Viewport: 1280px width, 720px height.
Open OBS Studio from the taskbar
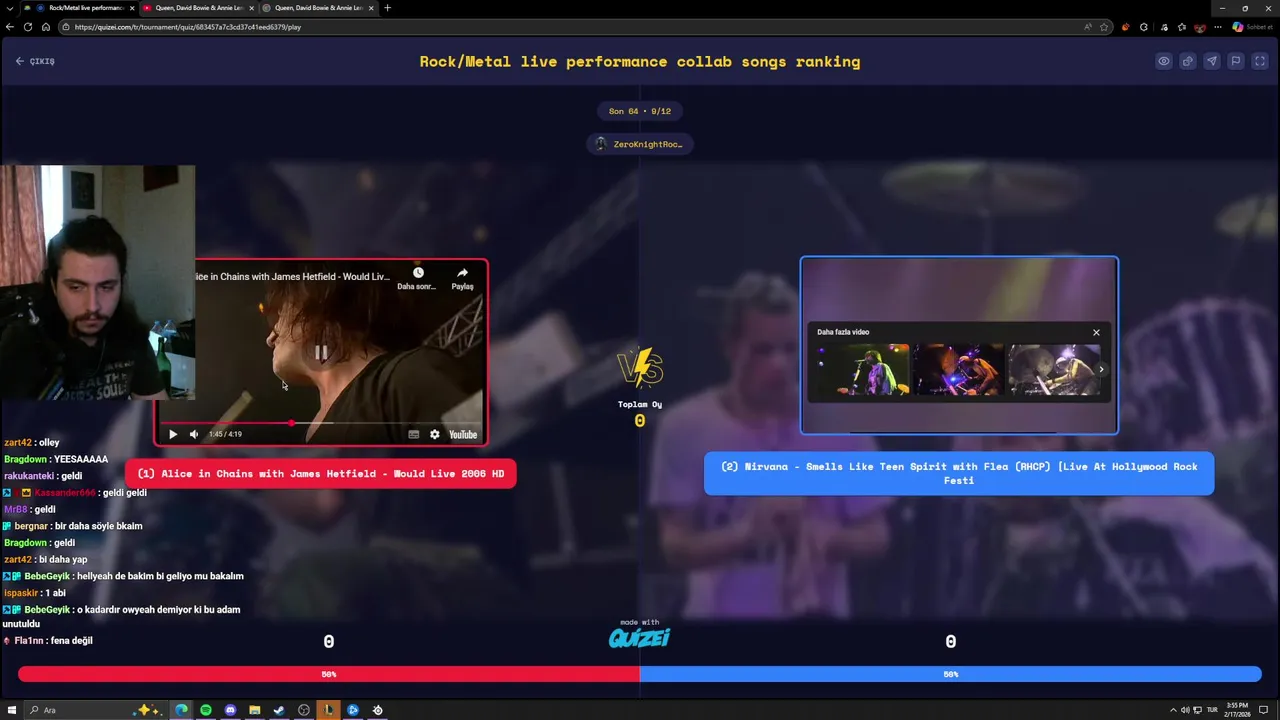tap(304, 710)
